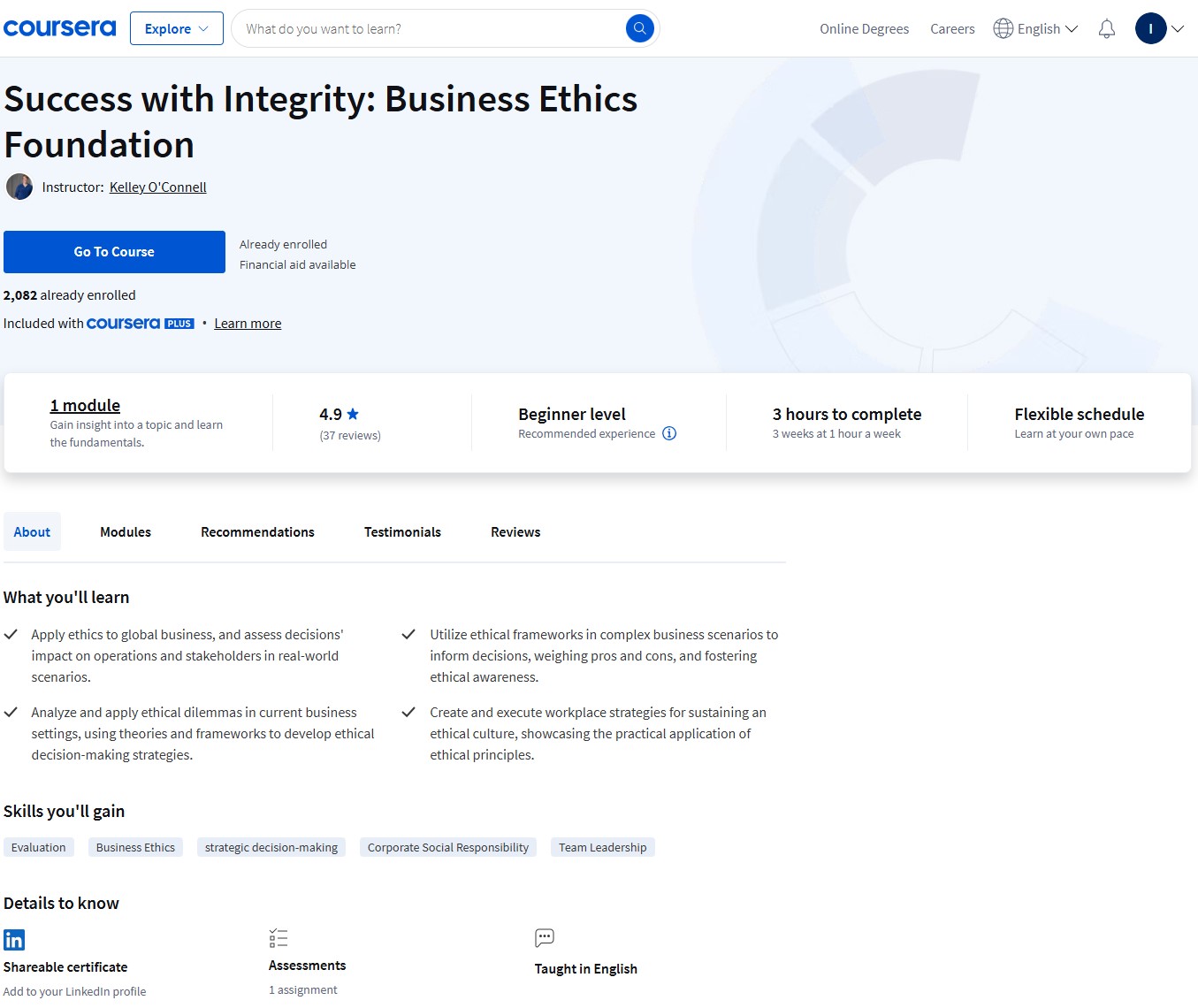This screenshot has width=1198, height=1008.
Task: Select the Business Ethics skill tag
Action: click(135, 847)
